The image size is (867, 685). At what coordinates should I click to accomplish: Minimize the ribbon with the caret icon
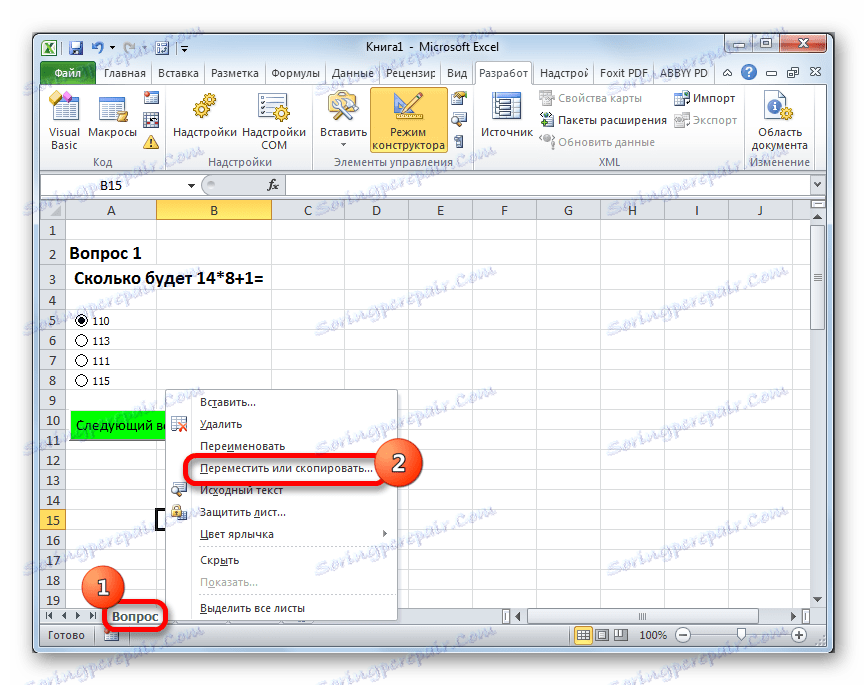(x=728, y=72)
